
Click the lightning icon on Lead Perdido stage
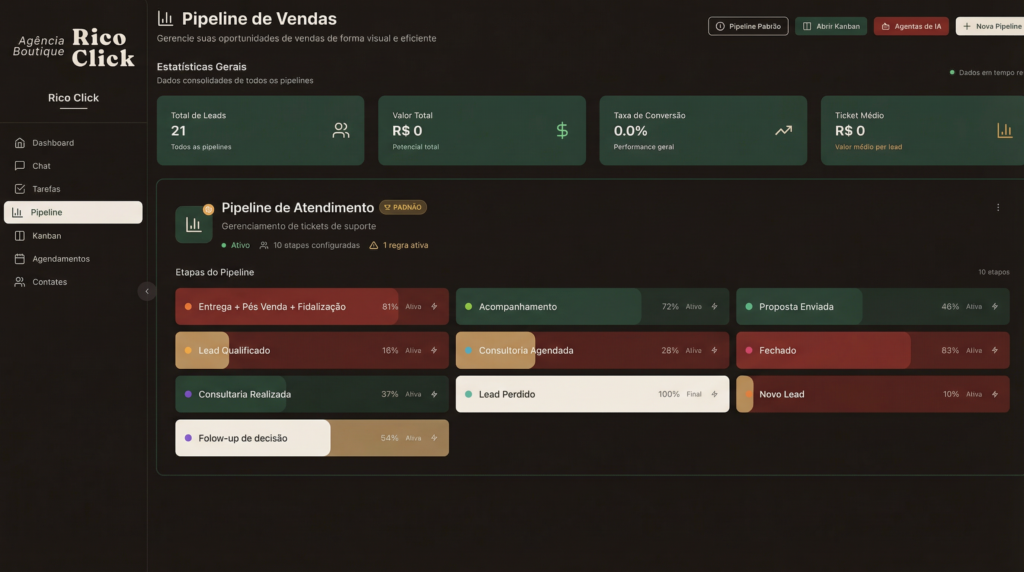(714, 394)
